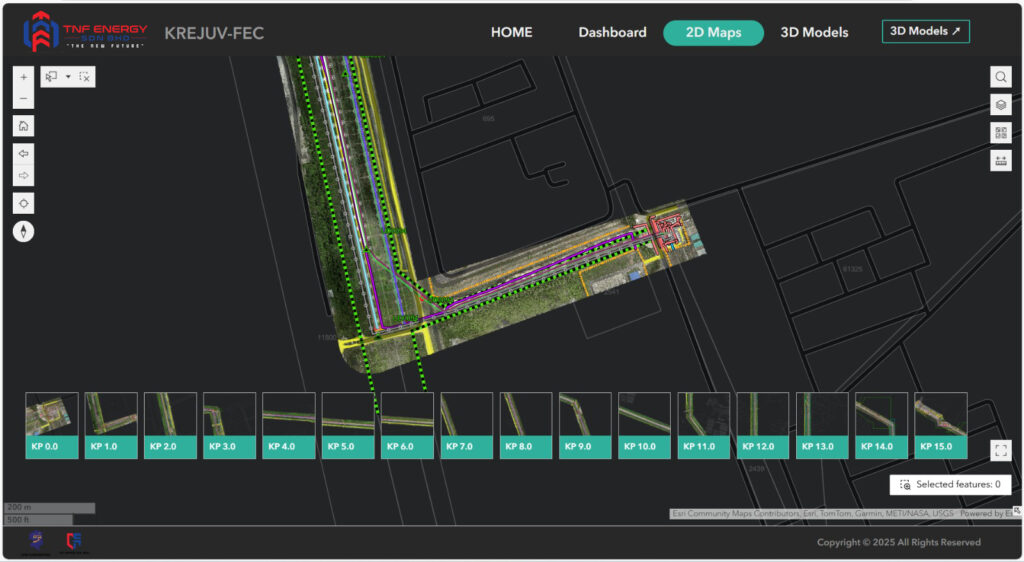Open 3D Models external link button
Screen dimensions: 1024x562
[925, 31]
